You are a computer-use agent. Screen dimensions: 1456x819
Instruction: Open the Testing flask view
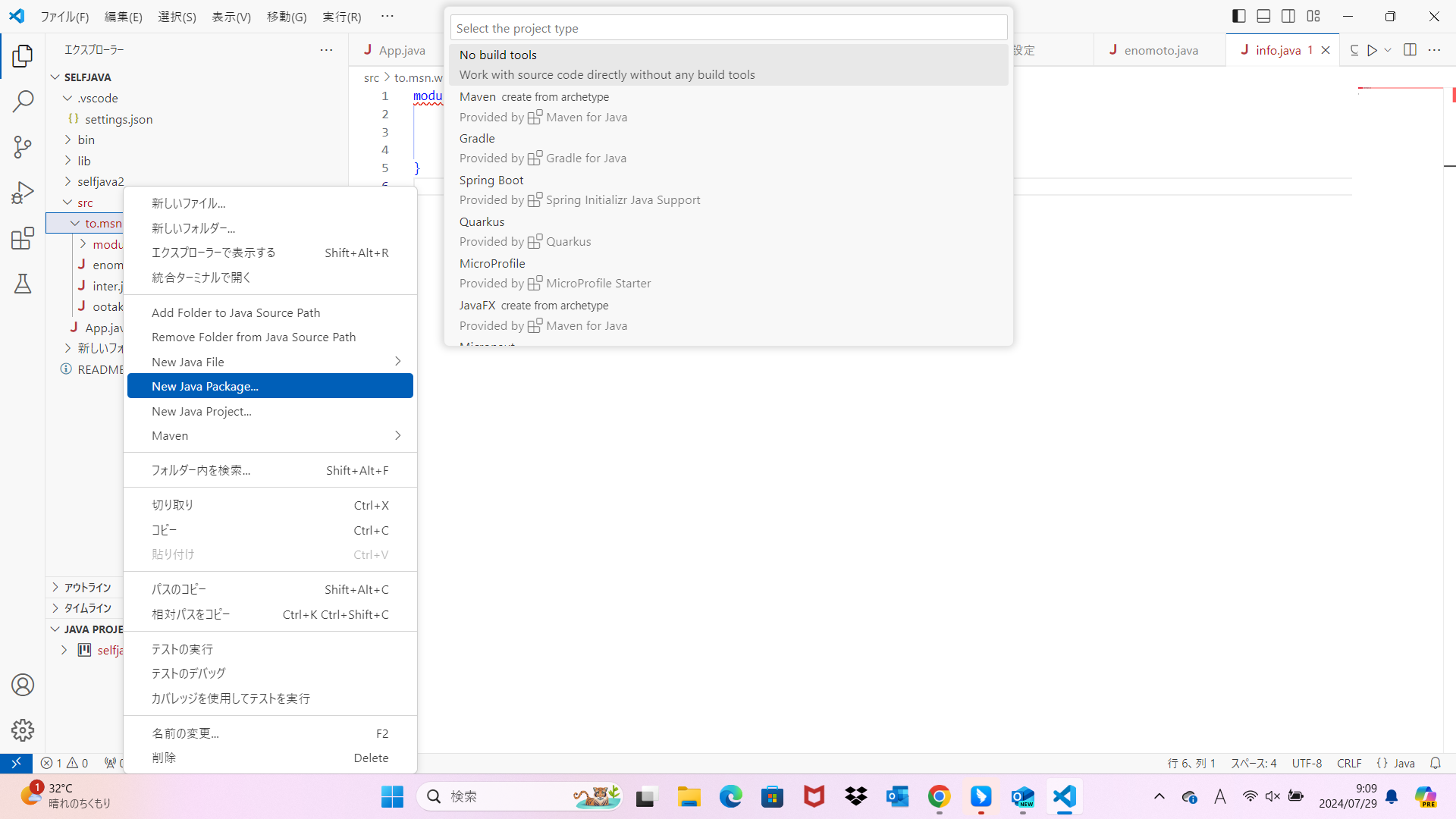coord(23,284)
